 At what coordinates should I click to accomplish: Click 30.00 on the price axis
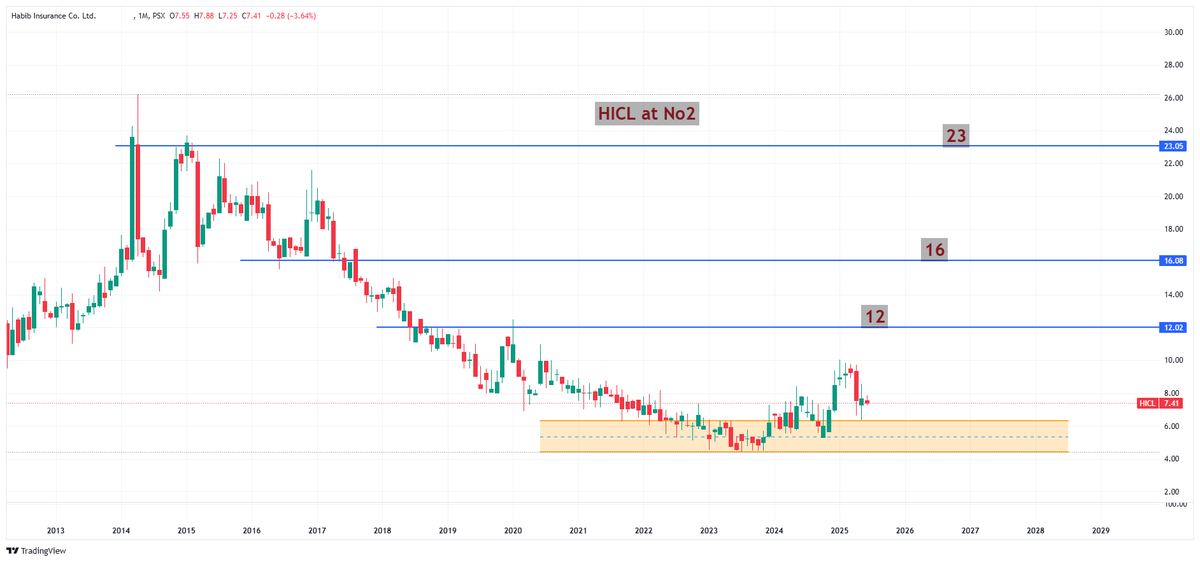[x=1173, y=32]
